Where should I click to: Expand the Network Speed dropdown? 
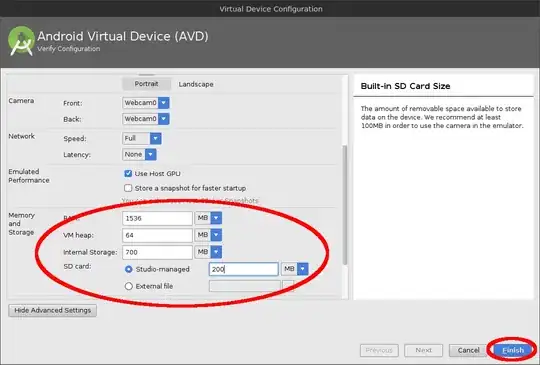(156, 138)
